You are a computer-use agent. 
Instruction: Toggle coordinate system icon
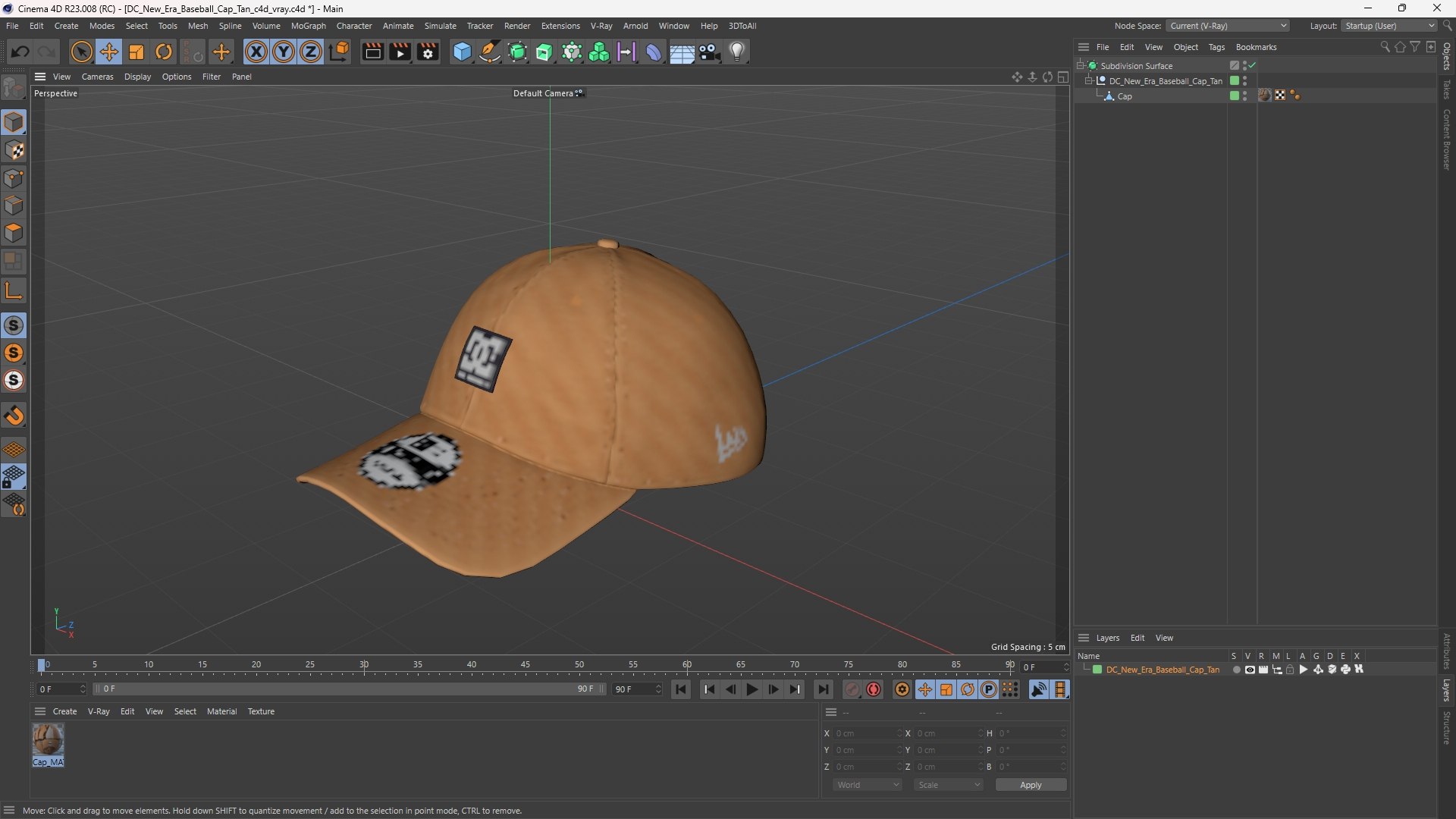pos(340,52)
